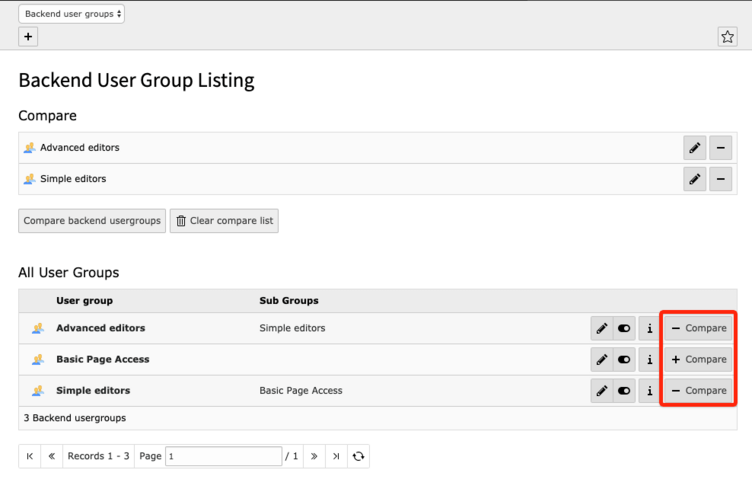Focus the Page number input field

[x=223, y=456]
